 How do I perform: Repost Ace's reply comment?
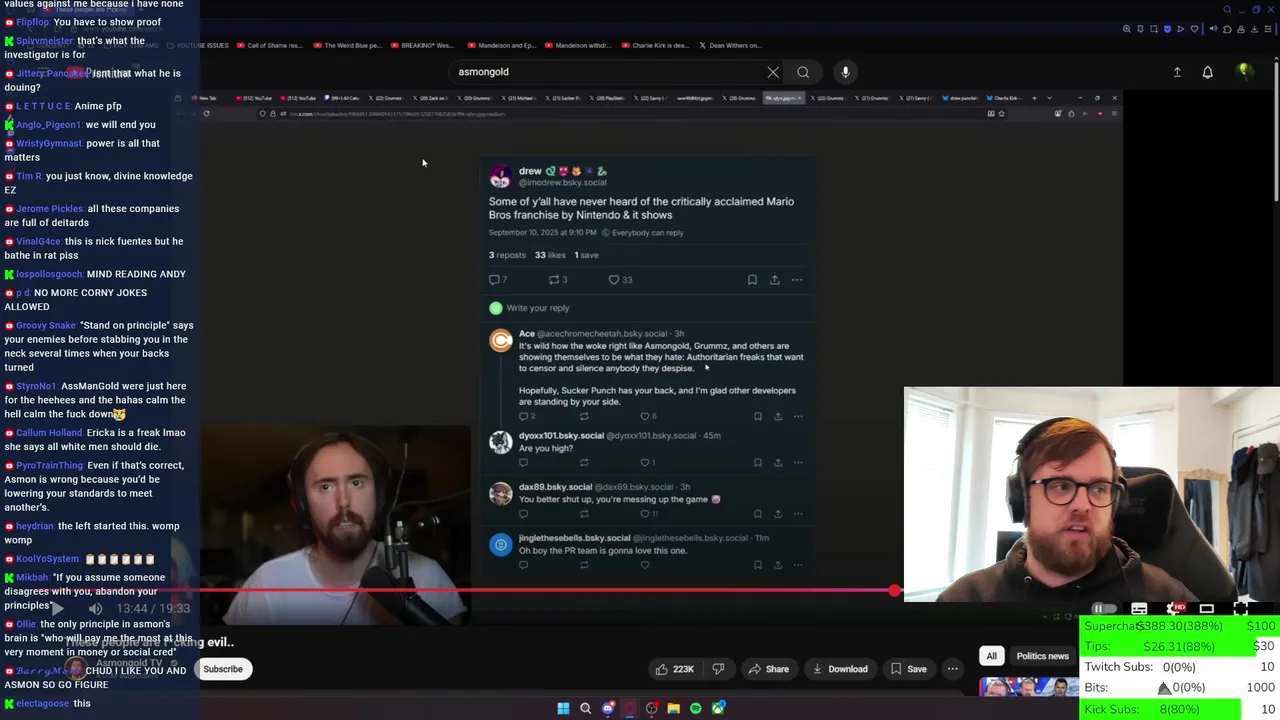(584, 416)
